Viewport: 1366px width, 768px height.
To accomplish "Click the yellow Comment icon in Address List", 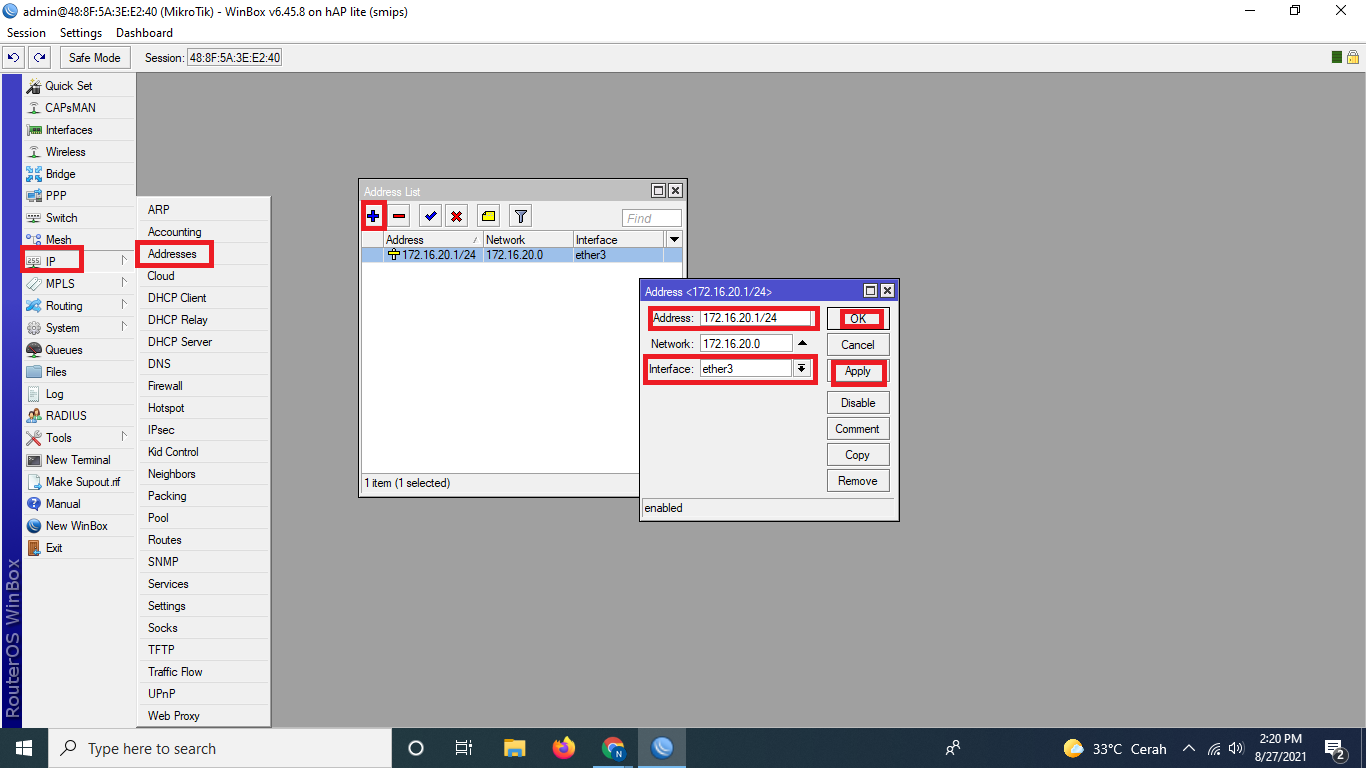I will (x=487, y=216).
